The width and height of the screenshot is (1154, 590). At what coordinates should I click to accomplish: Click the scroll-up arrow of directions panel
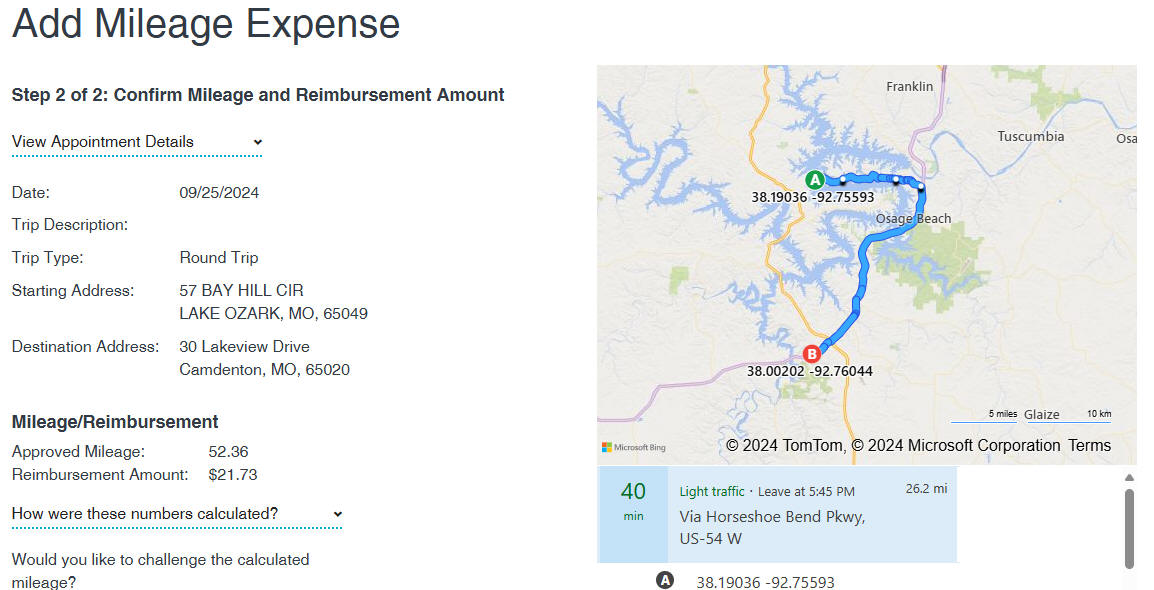pyautogui.click(x=1130, y=477)
